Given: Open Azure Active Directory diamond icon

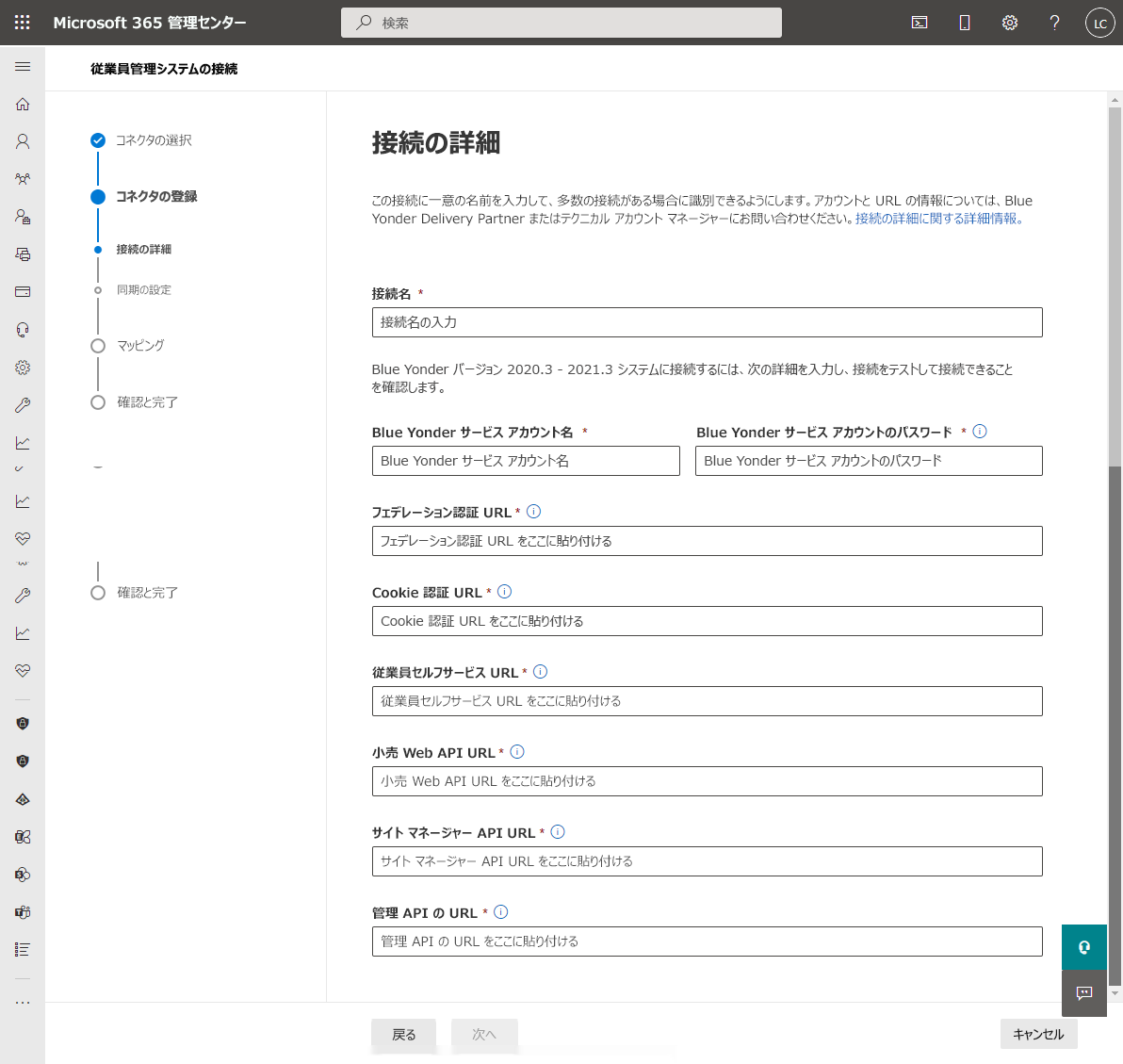Looking at the screenshot, I should (23, 799).
